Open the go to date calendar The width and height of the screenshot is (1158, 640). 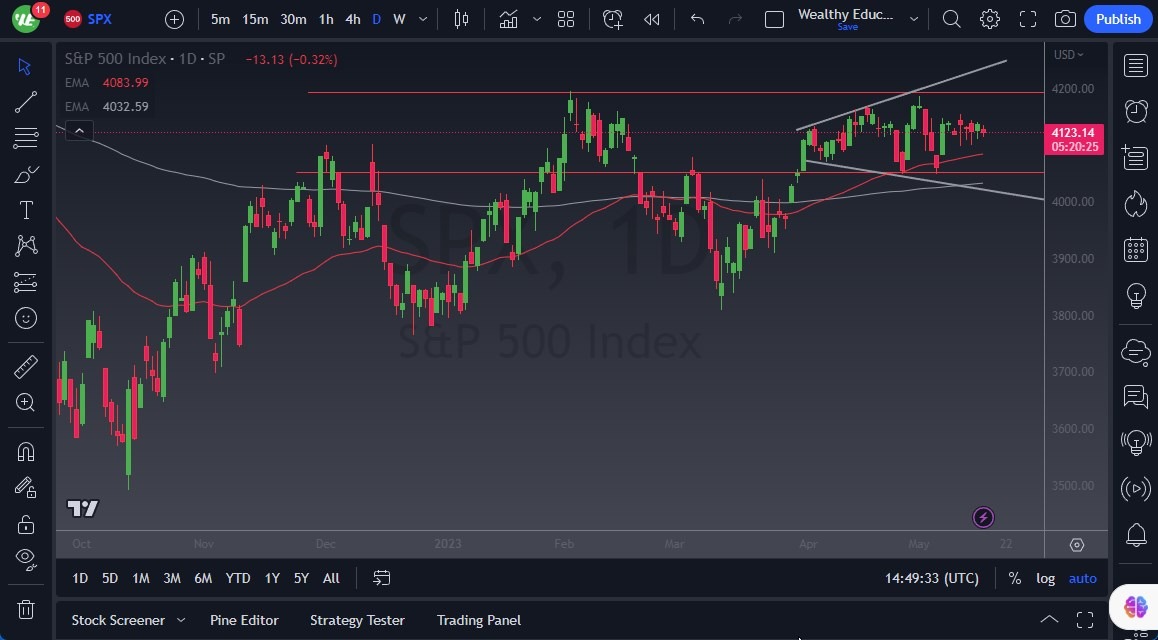[x=381, y=578]
